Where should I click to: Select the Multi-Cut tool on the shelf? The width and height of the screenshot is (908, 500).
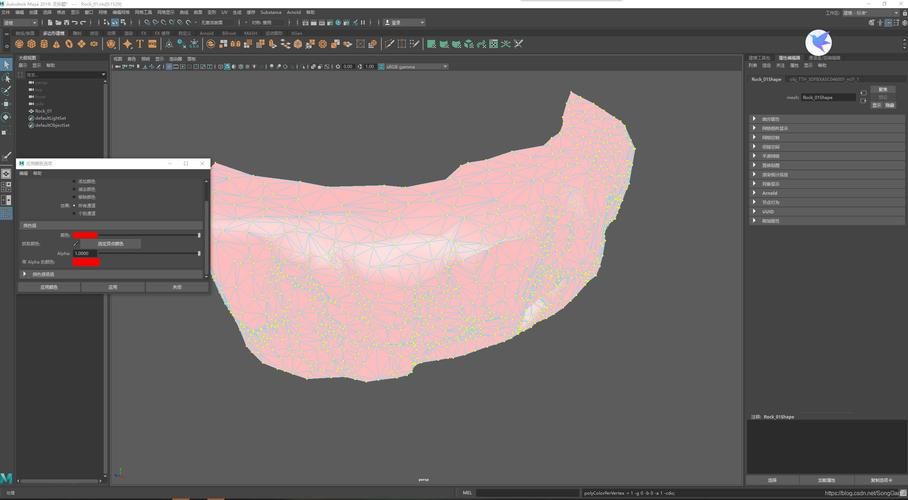pyautogui.click(x=390, y=44)
